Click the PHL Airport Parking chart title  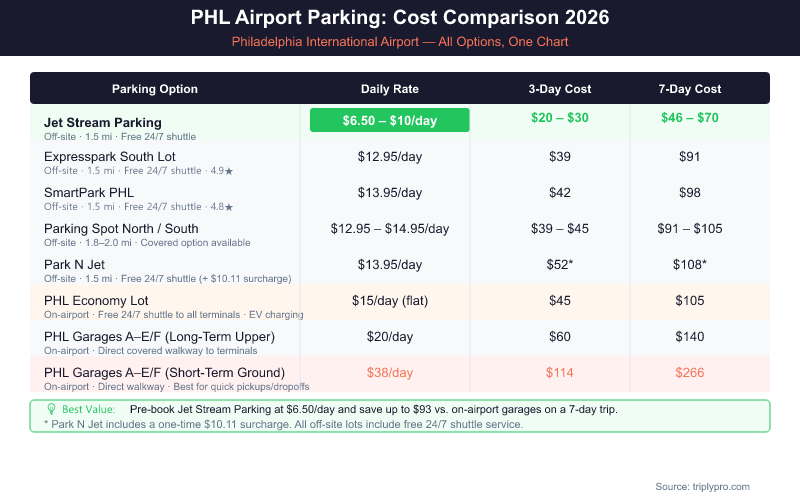click(x=400, y=19)
